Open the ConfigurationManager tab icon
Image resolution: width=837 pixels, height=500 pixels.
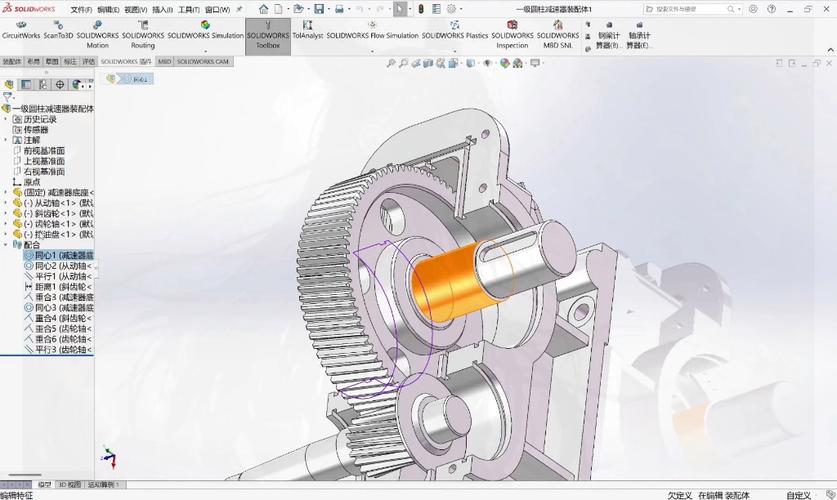pyautogui.click(x=43, y=84)
